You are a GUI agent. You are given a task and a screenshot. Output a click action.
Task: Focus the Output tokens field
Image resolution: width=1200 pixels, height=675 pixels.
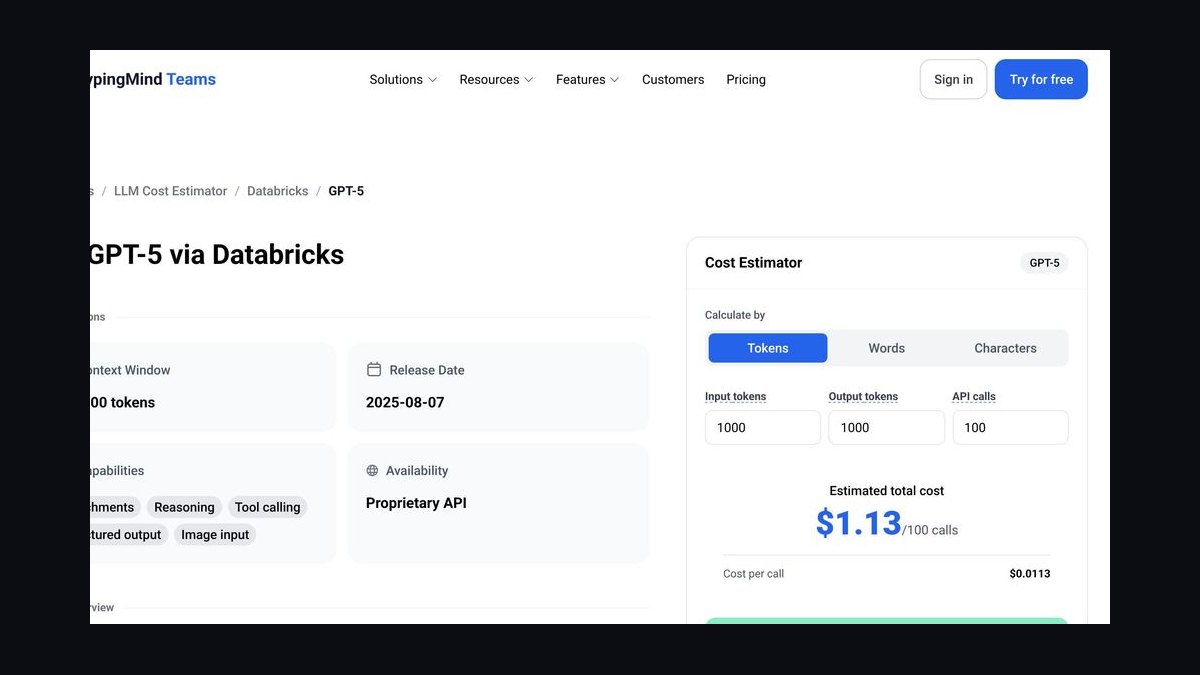pos(886,427)
